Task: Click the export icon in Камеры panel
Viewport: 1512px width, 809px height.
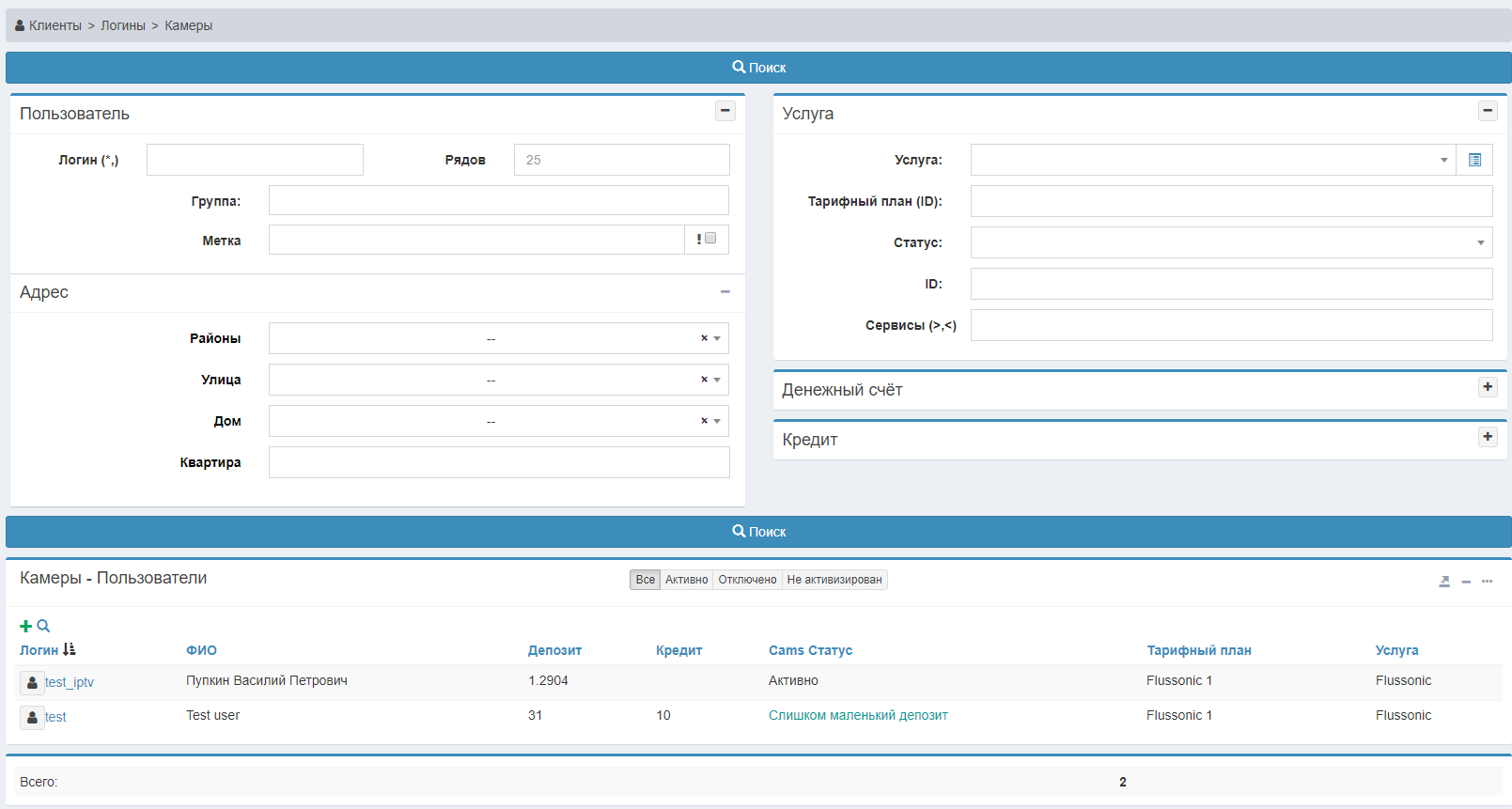Action: 1444,582
